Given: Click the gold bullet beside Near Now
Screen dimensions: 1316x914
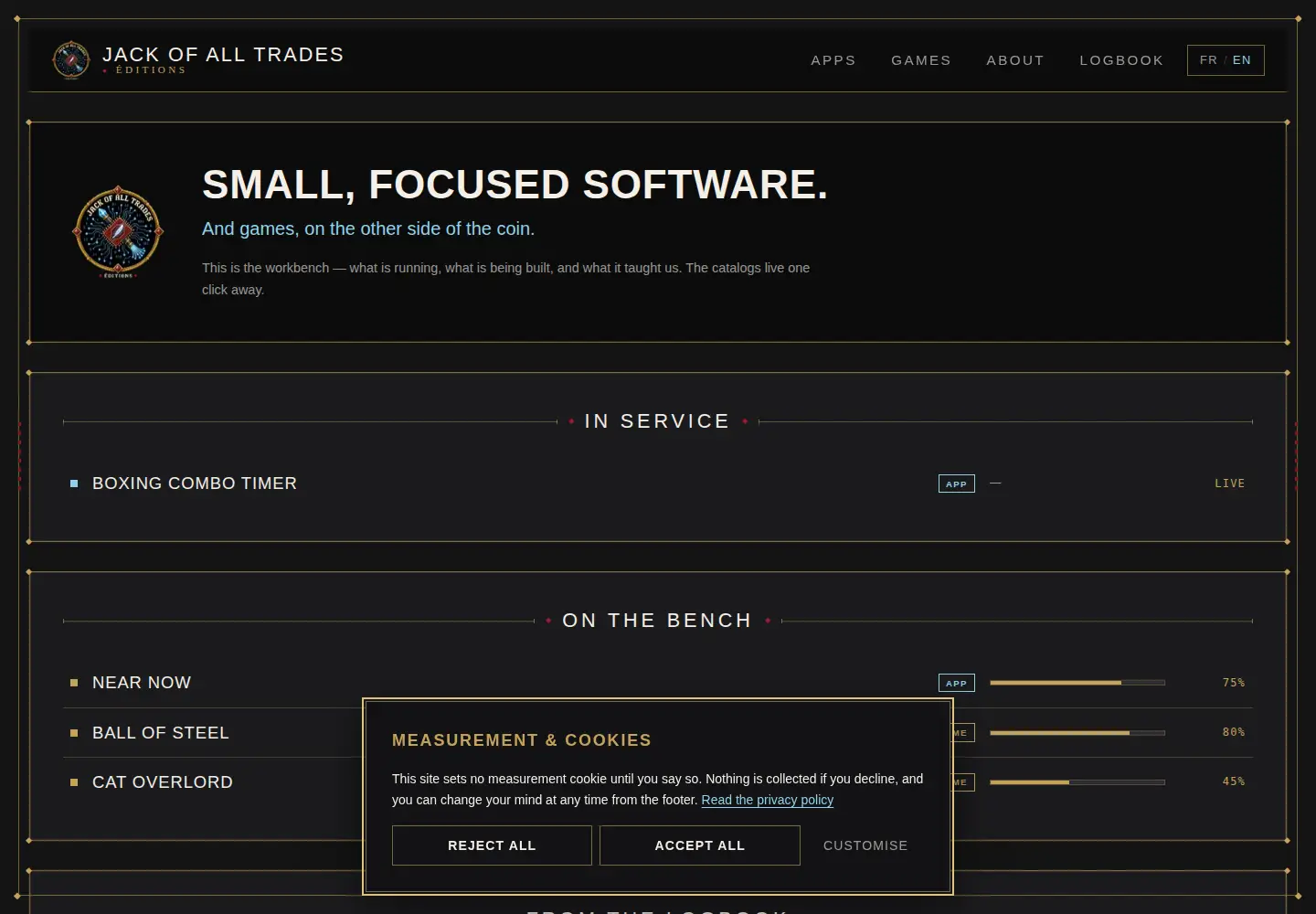Looking at the screenshot, I should point(74,683).
